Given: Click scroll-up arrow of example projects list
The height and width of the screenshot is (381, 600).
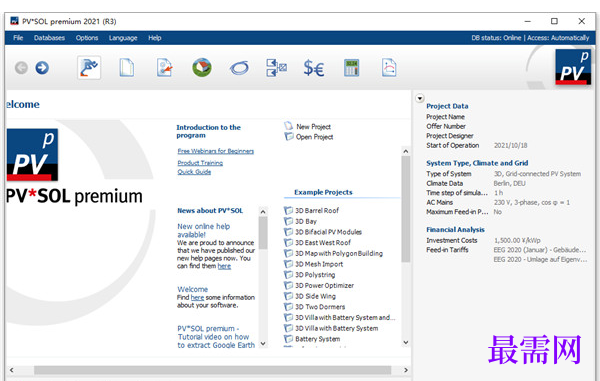Looking at the screenshot, I should tap(406, 151).
